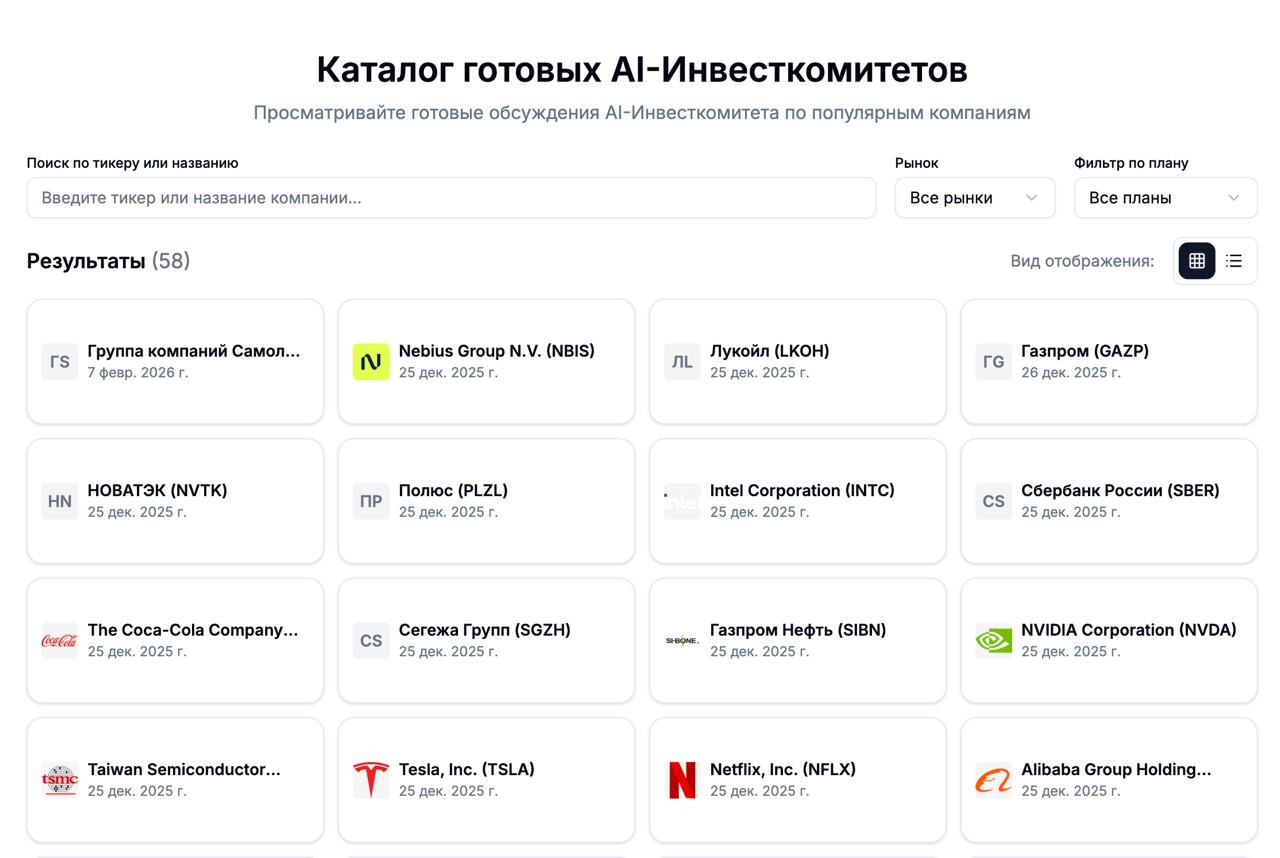Open the Газпром (GAZP) card
1280x858 pixels.
pos(1108,361)
